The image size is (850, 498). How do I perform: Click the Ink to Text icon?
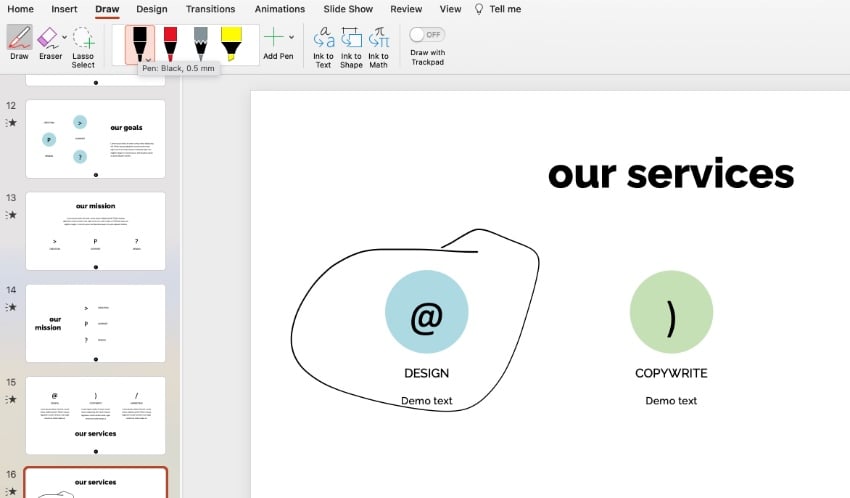[323, 40]
